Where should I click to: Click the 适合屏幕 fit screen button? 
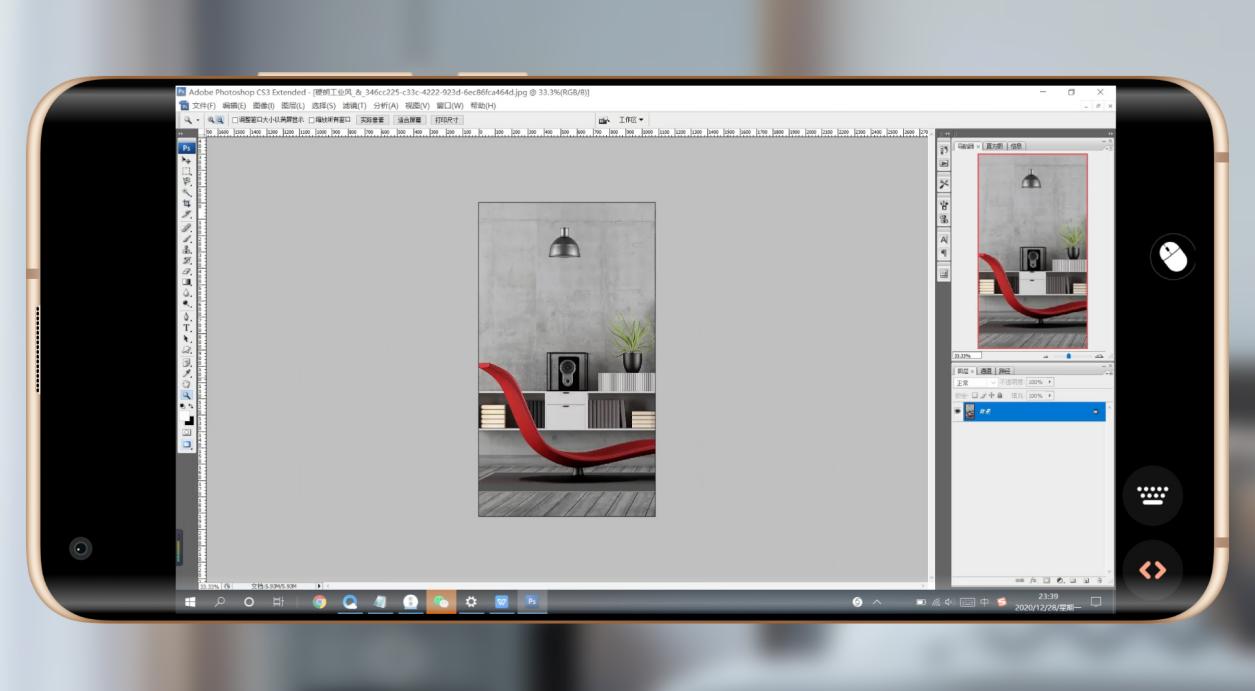click(409, 120)
